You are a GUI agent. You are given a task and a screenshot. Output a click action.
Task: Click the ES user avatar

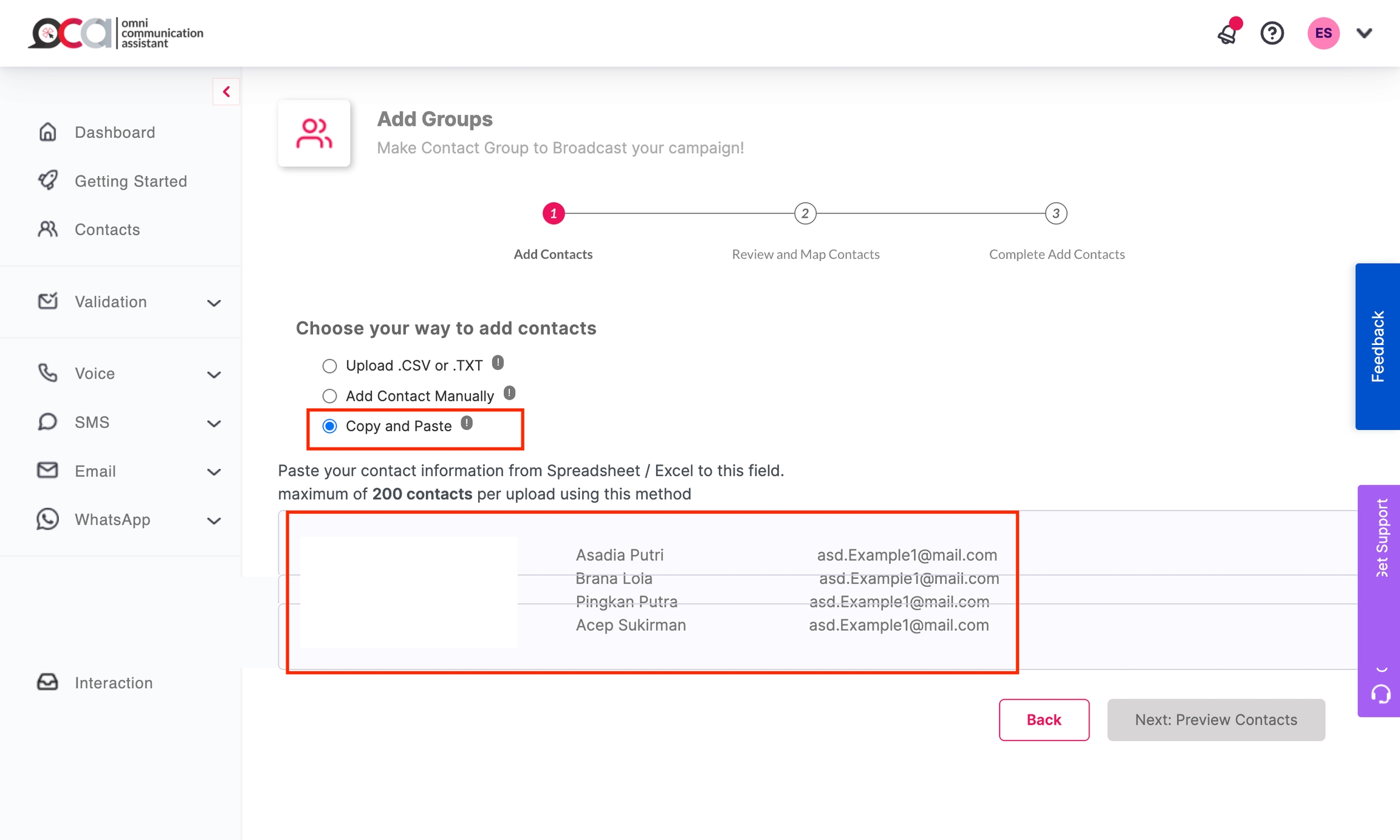tap(1323, 33)
